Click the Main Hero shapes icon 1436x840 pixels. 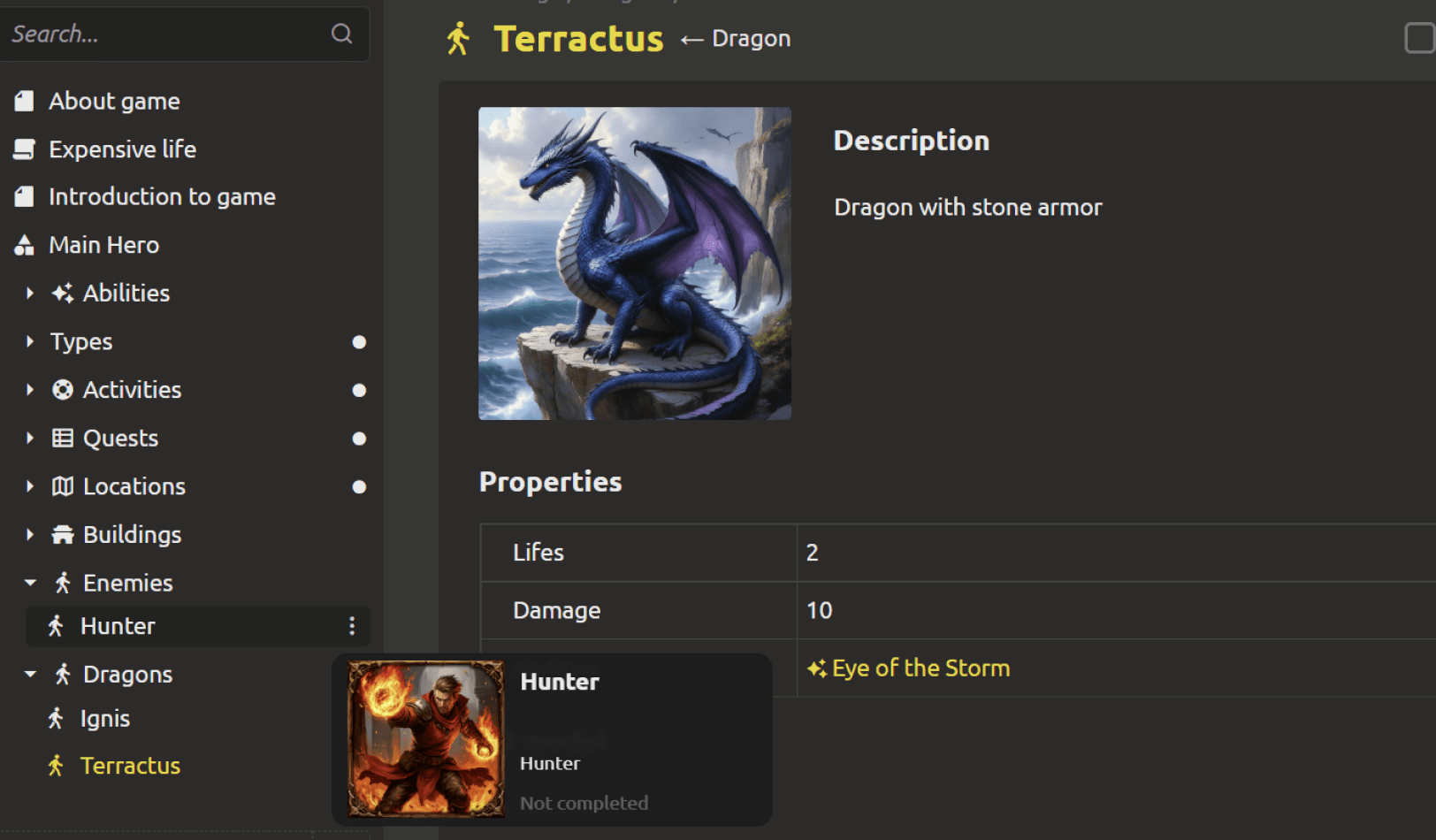click(25, 245)
